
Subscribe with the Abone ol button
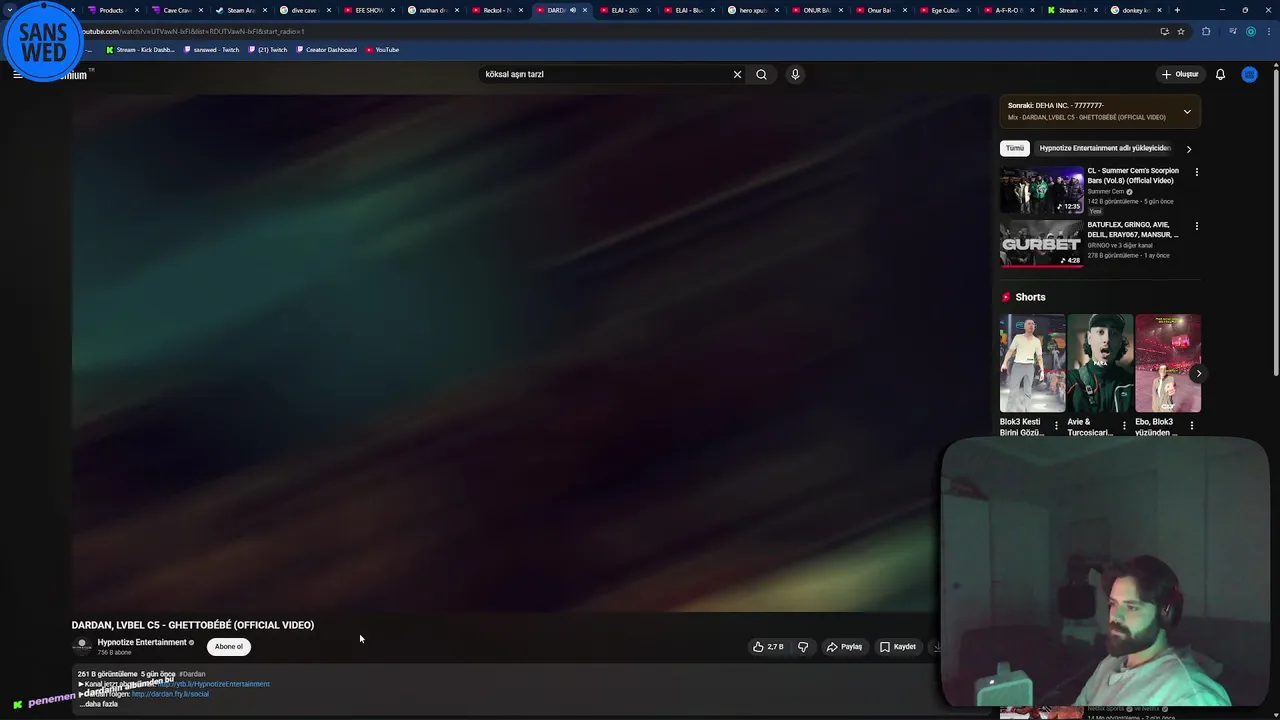[x=229, y=646]
